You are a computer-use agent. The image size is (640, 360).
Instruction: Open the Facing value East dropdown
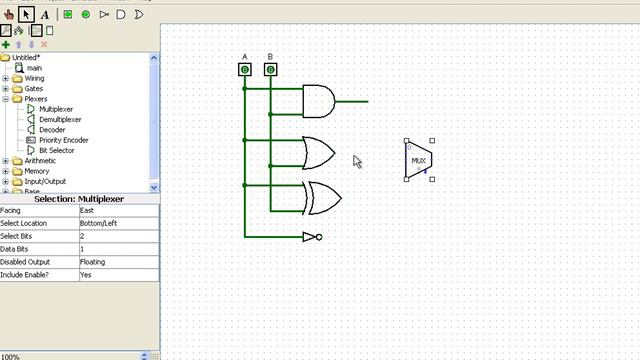(119, 211)
